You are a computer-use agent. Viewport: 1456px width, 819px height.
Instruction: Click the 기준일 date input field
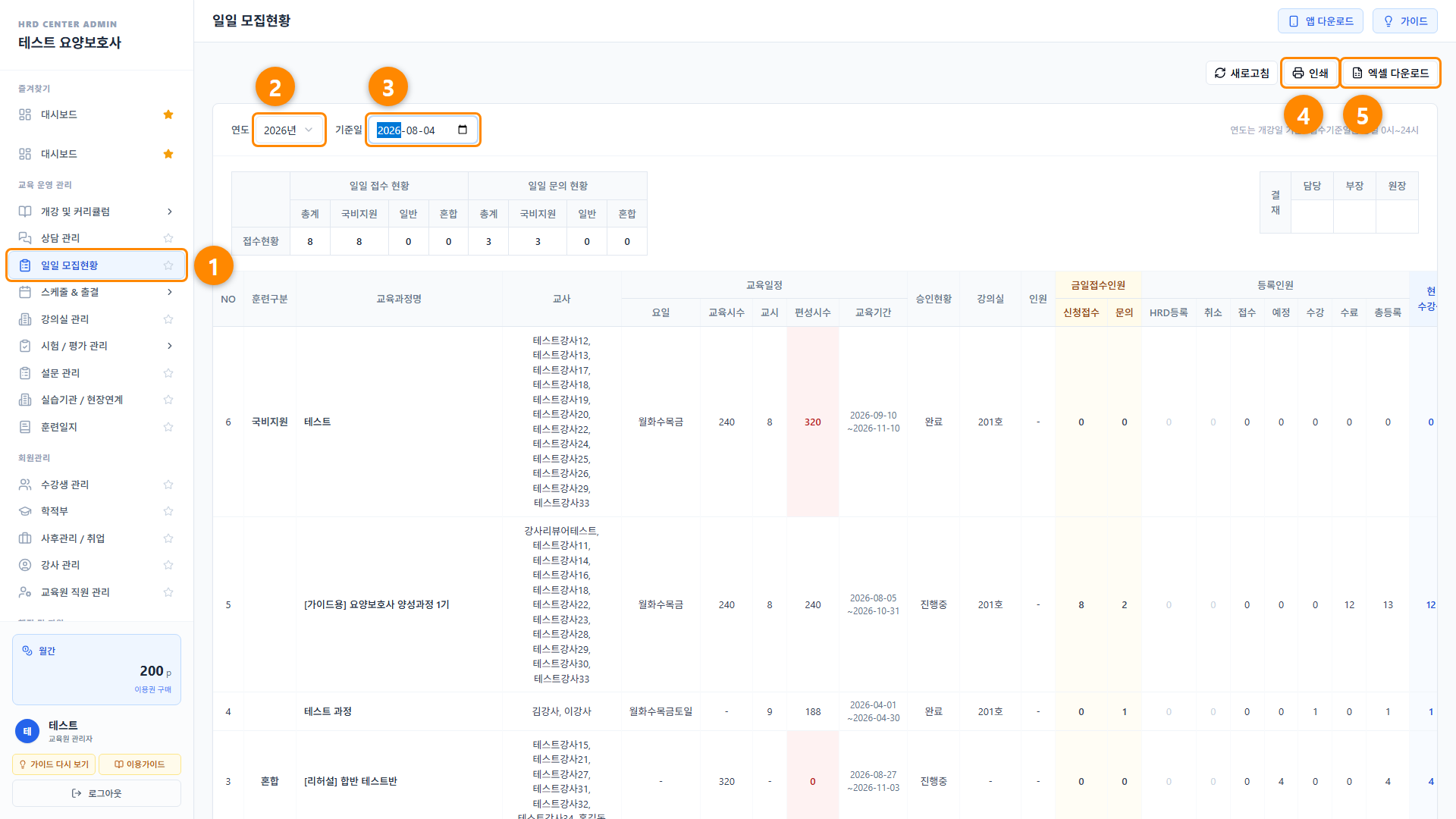tap(423, 130)
